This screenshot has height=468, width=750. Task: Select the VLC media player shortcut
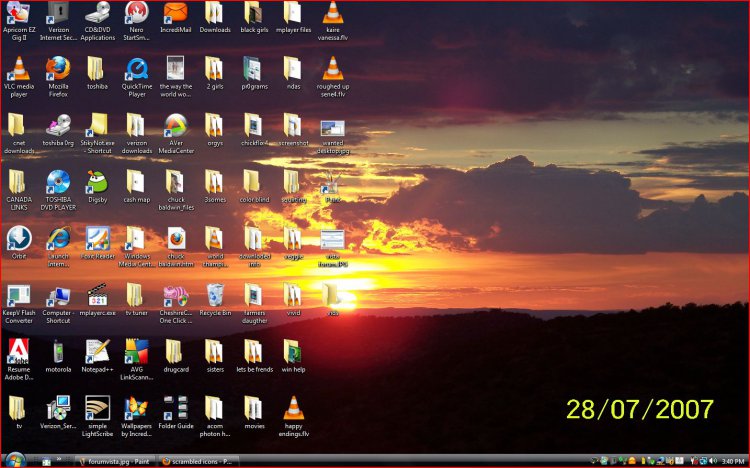[19, 78]
